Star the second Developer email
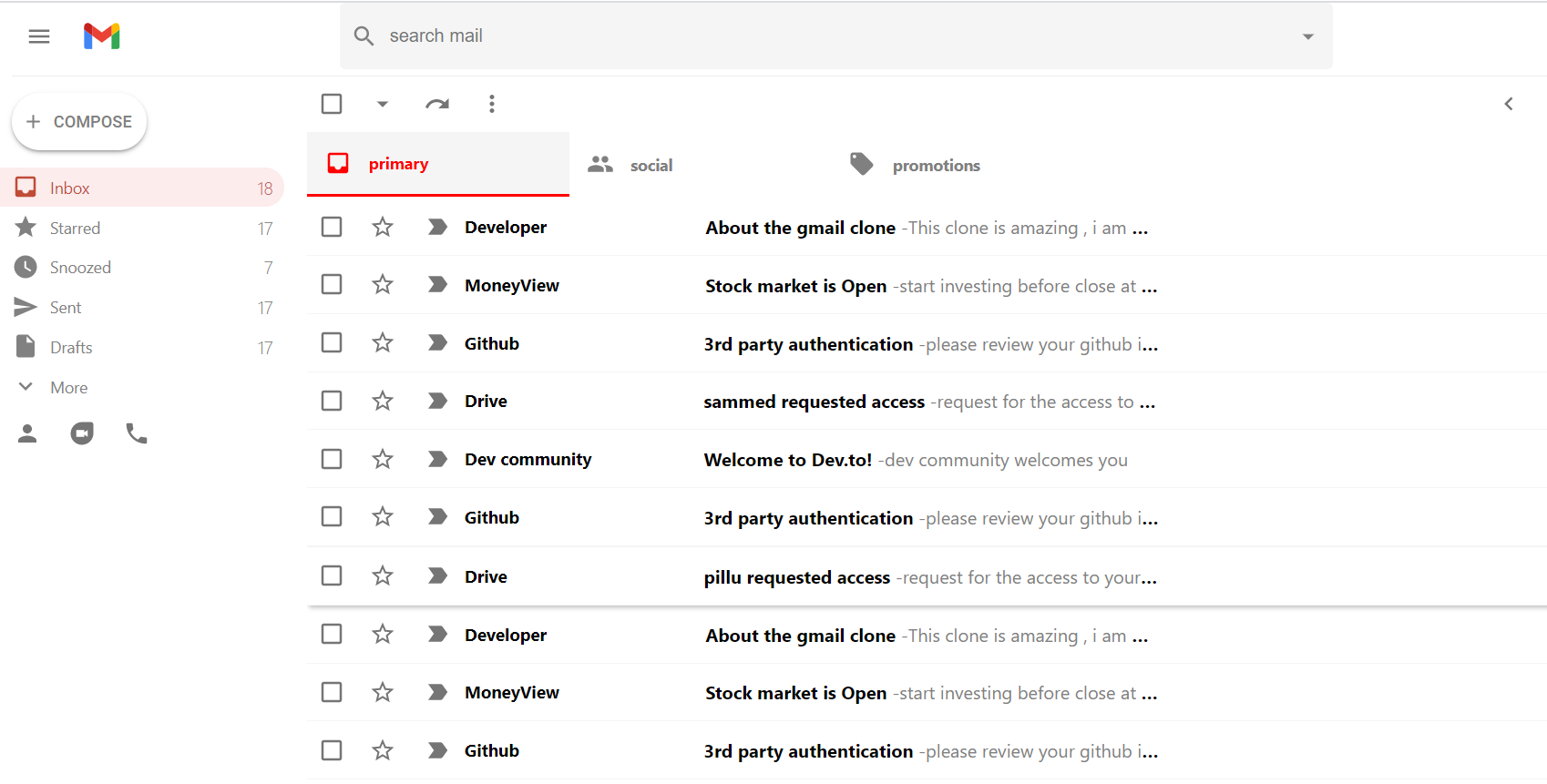The height and width of the screenshot is (784, 1547). pyautogui.click(x=383, y=634)
